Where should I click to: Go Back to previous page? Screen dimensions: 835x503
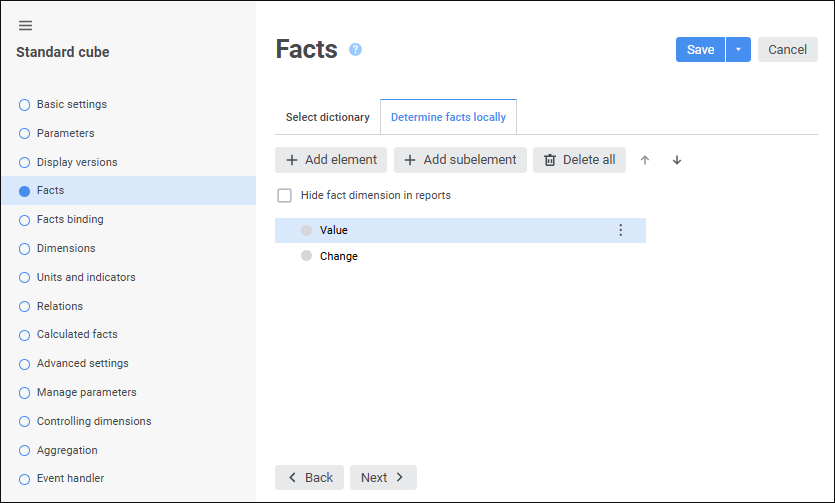point(309,478)
